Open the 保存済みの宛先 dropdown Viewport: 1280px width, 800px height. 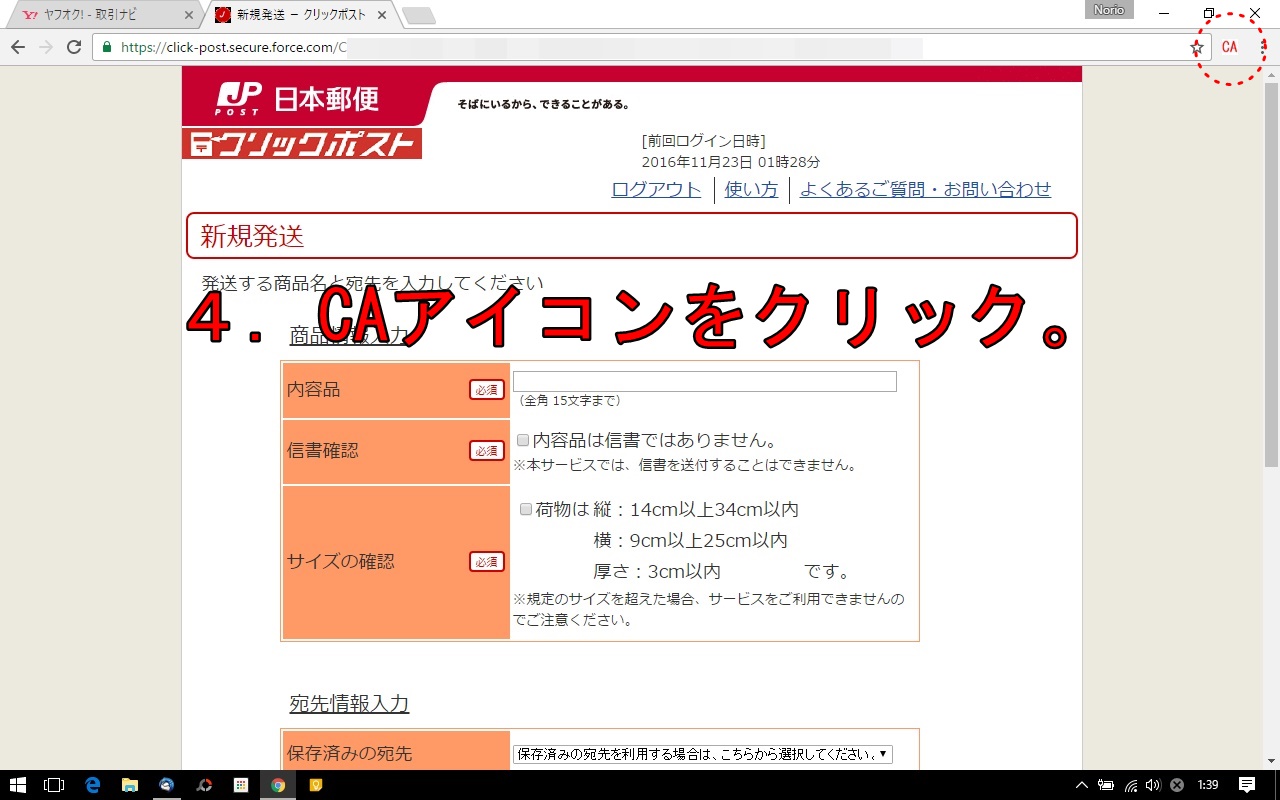[x=702, y=754]
